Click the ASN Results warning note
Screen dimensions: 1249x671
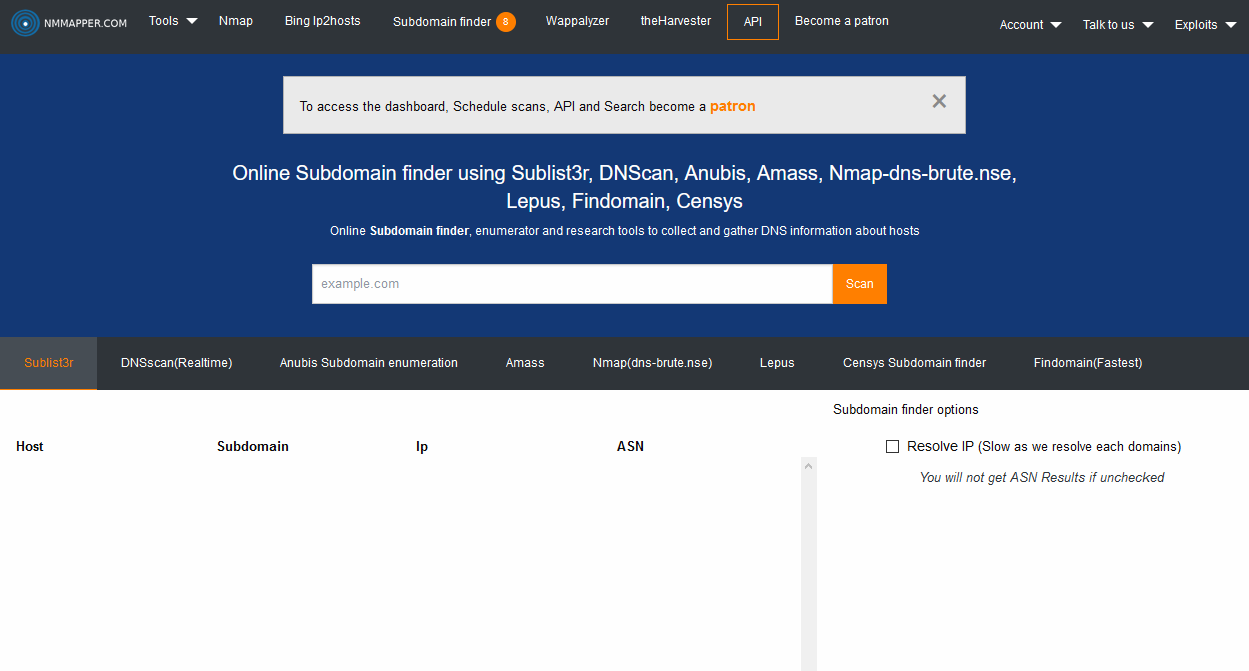coord(1042,477)
